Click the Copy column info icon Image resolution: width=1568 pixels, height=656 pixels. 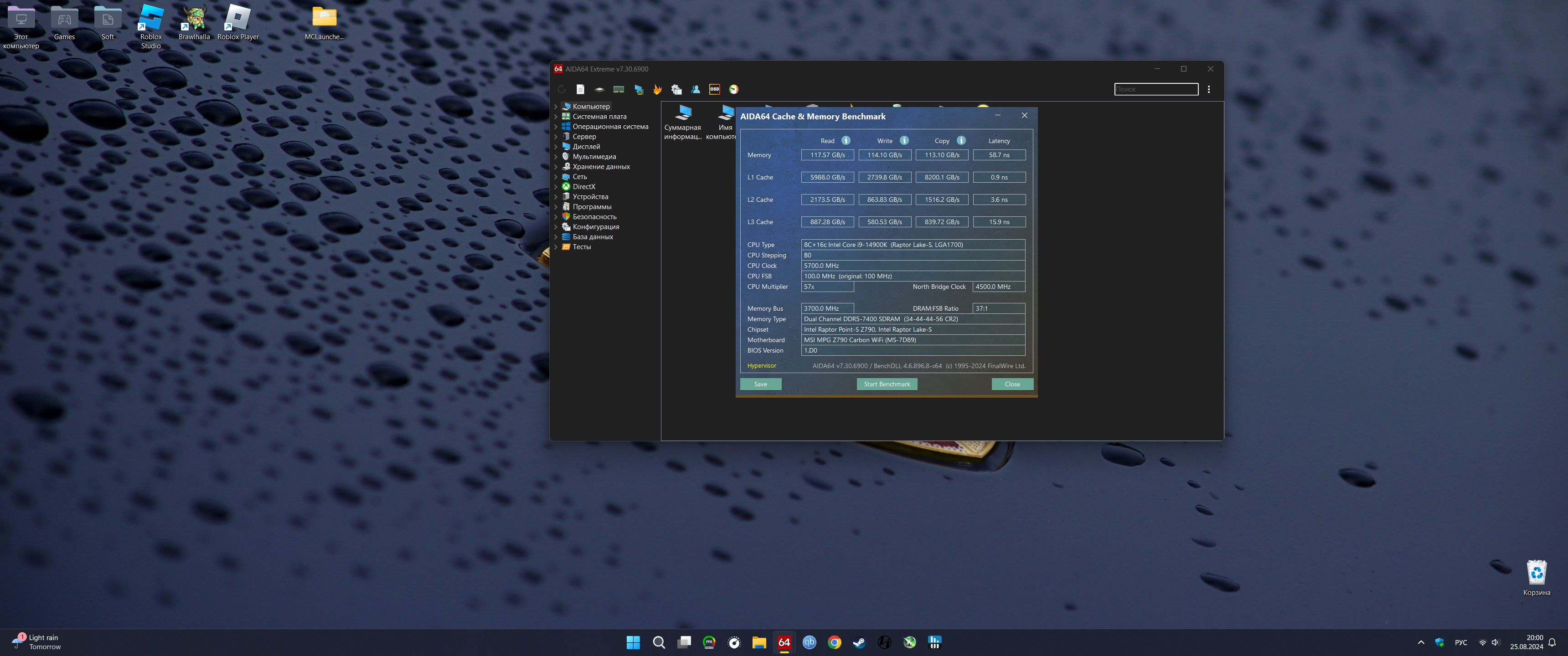(x=961, y=141)
